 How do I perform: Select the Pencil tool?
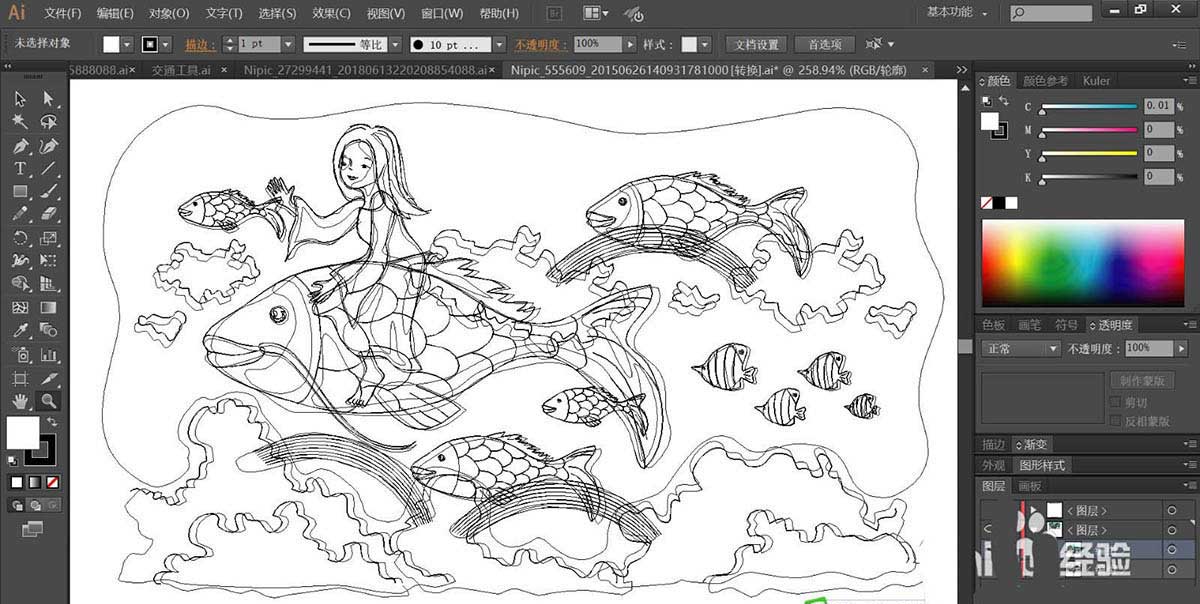point(20,214)
